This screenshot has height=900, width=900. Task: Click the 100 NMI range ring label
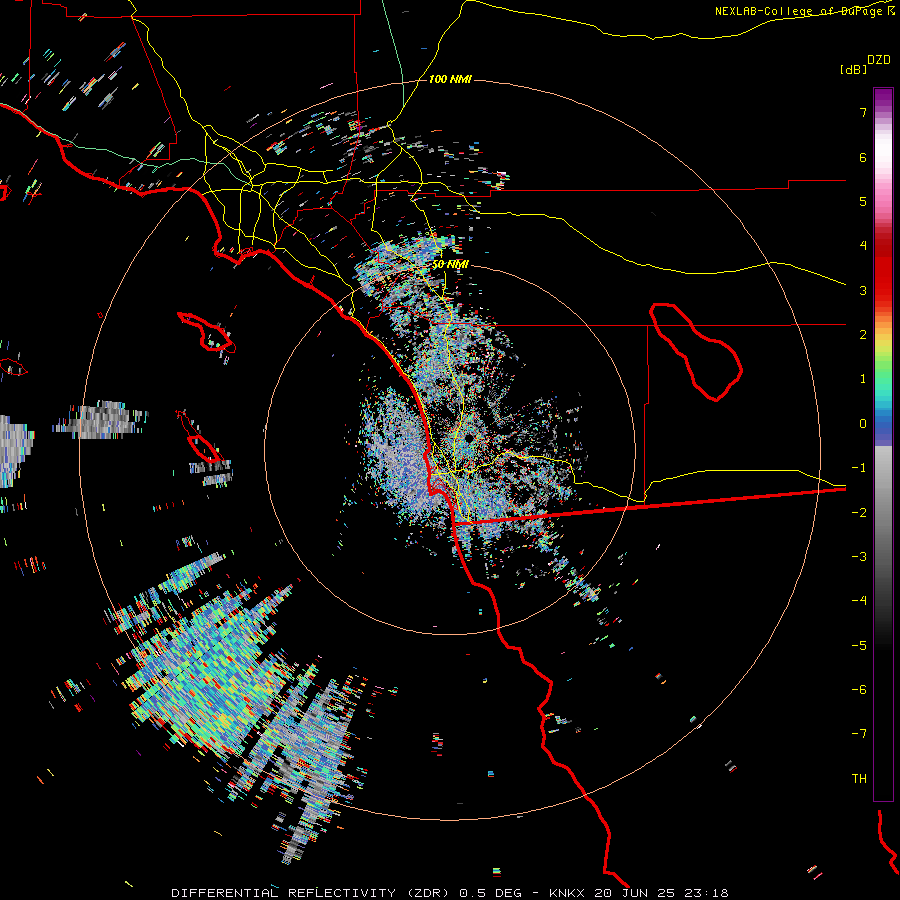[450, 79]
